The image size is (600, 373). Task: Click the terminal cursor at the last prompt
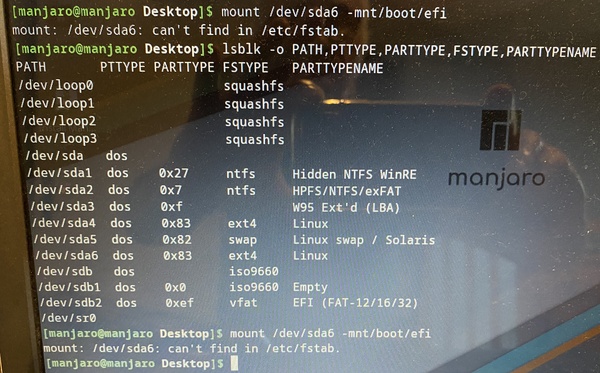(234, 363)
